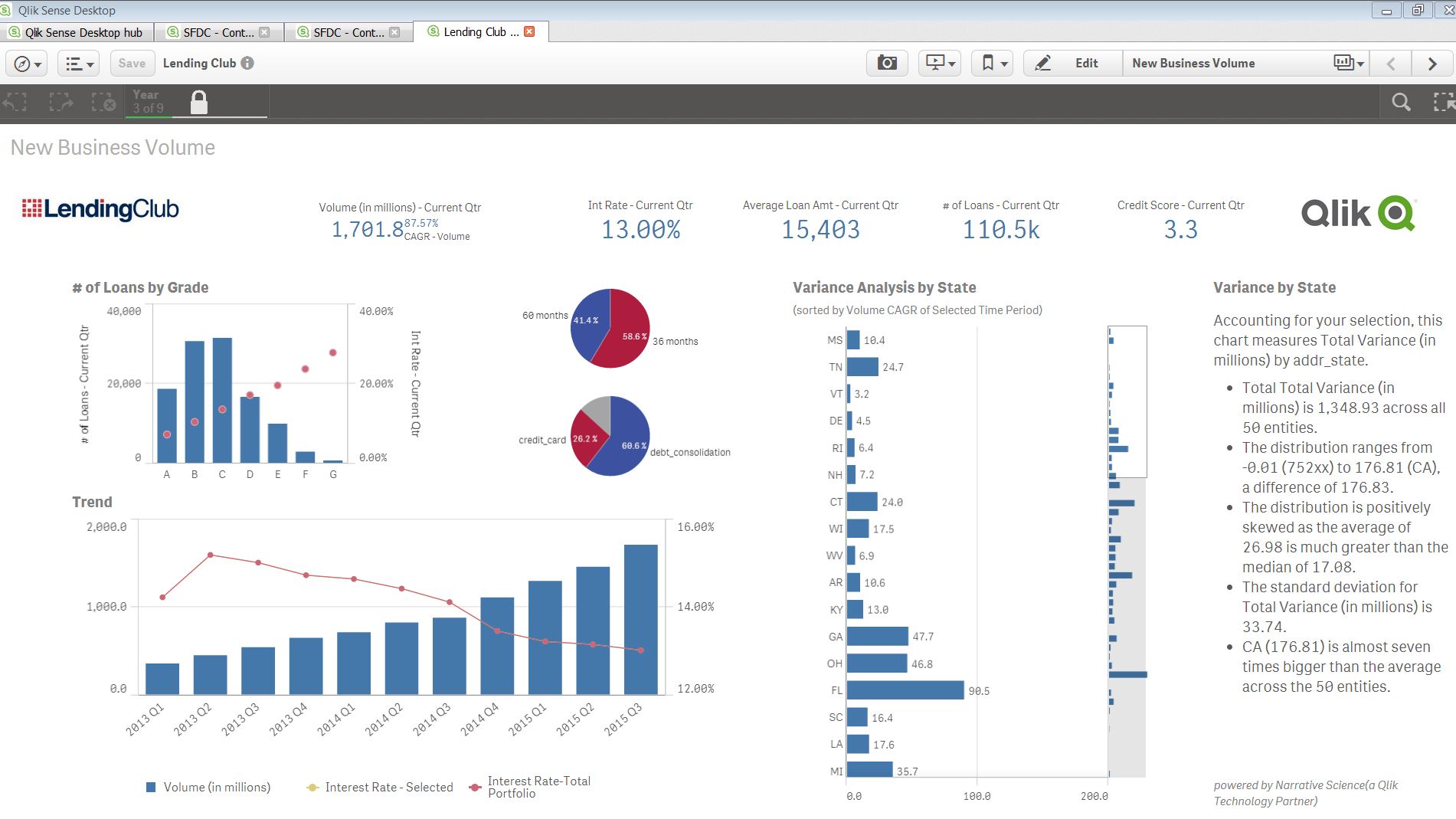The height and width of the screenshot is (819, 1456).
Task: Open the navigation compass menu
Action: 27,64
